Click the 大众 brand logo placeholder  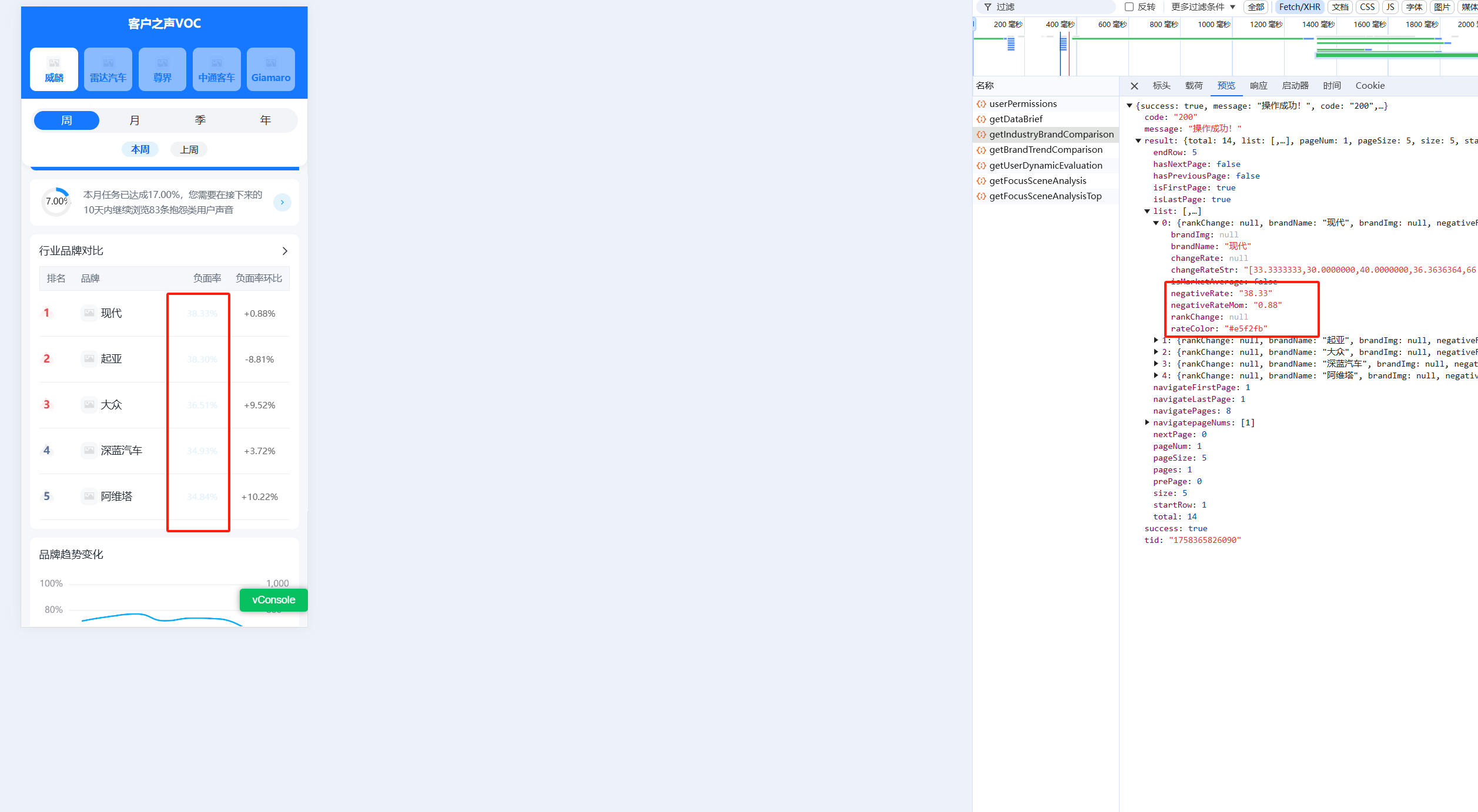click(x=89, y=405)
